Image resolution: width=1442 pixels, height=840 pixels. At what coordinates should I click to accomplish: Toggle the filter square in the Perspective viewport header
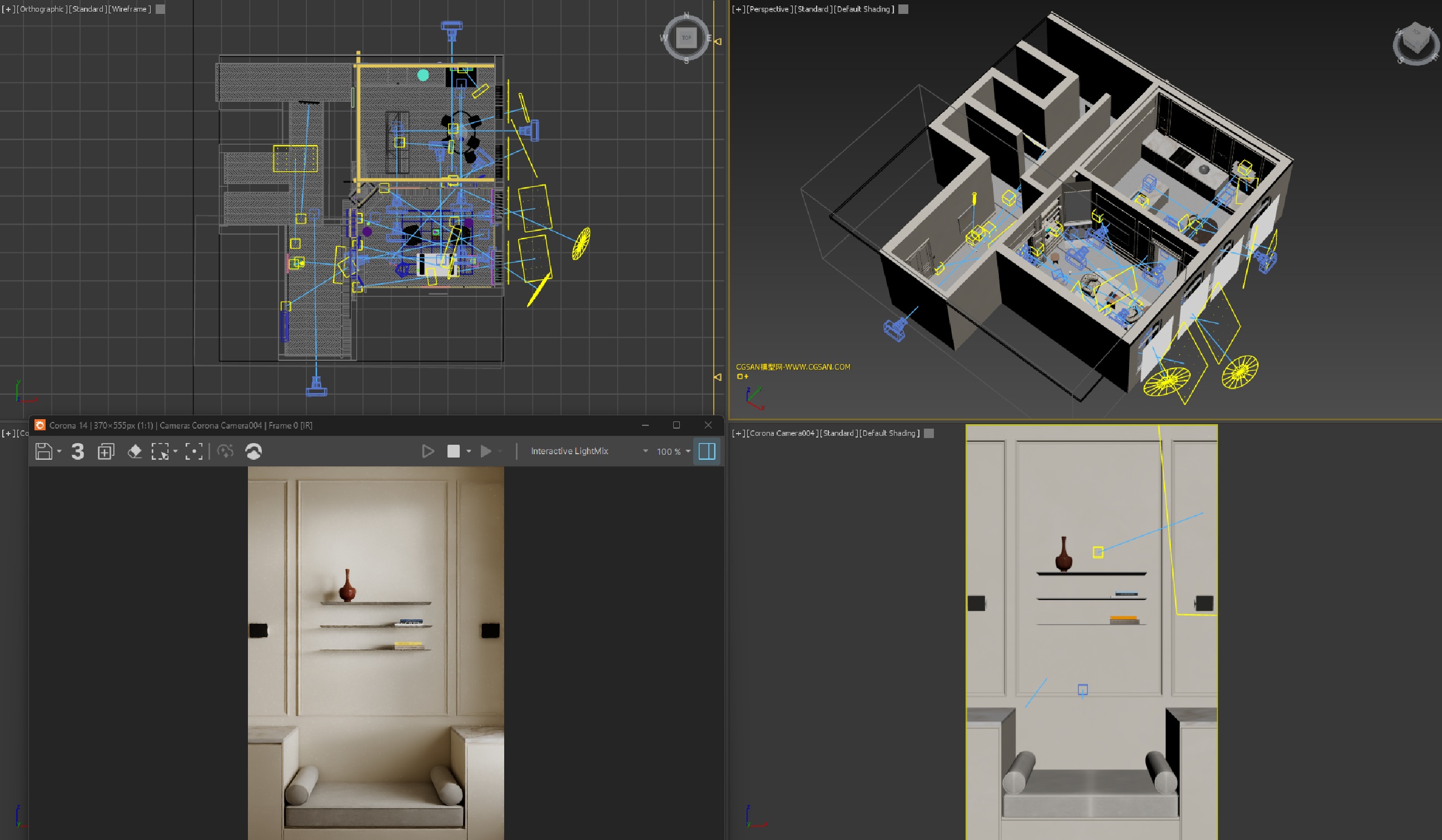pos(903,9)
